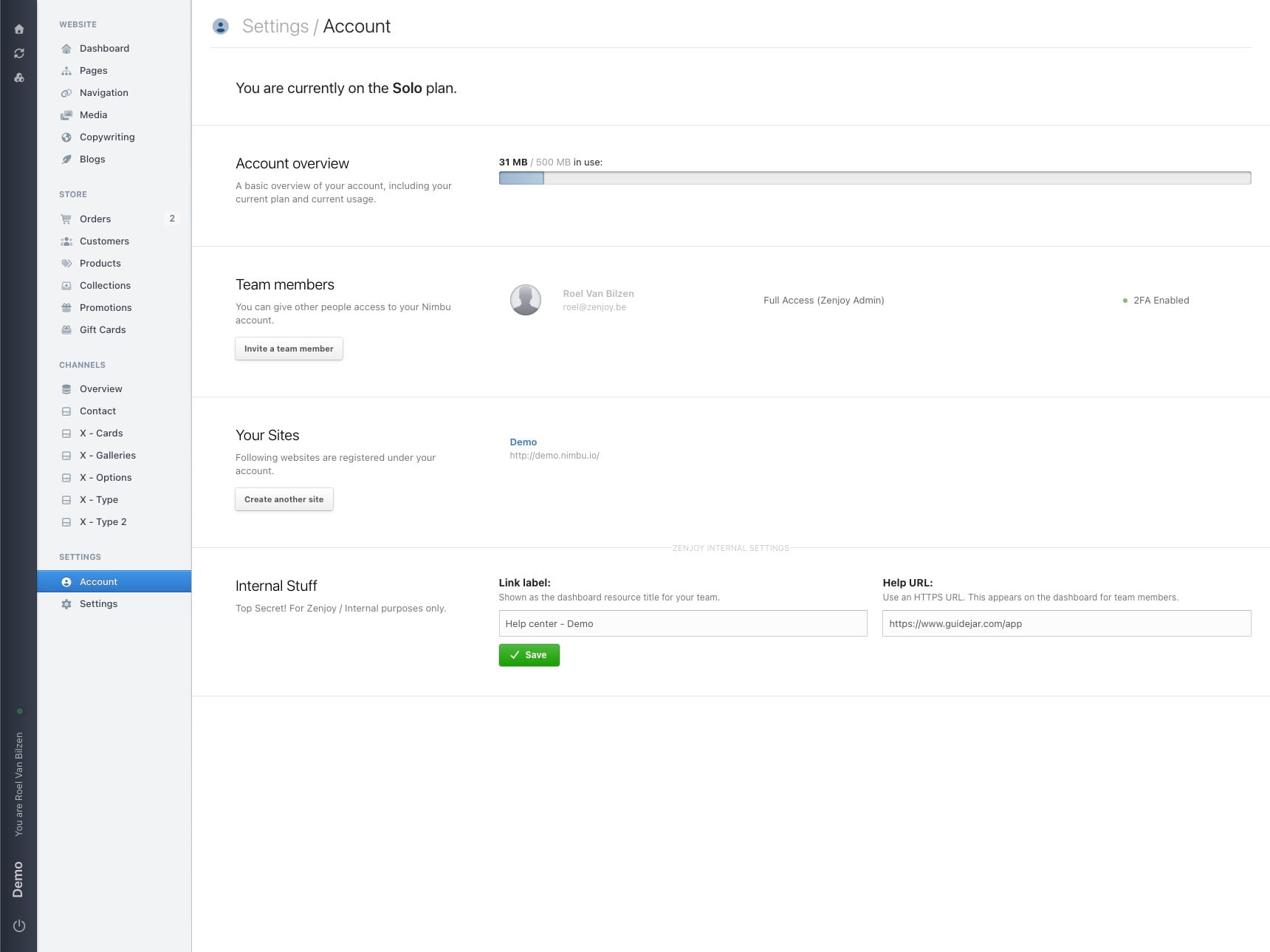Click the Pages sitemap icon
Image resolution: width=1270 pixels, height=952 pixels.
click(x=66, y=71)
